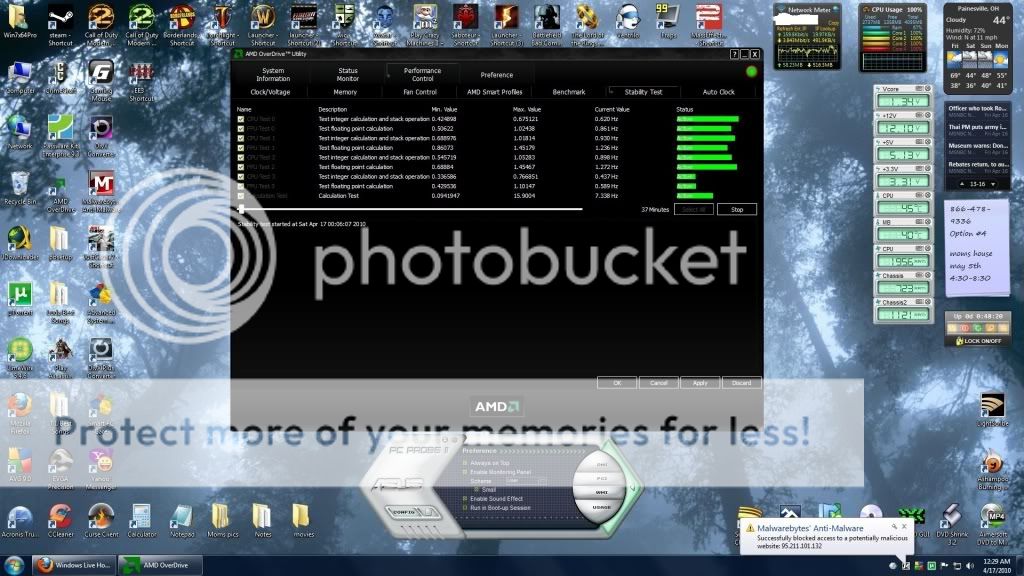Screen dimensions: 1024x576
Task: Select the Fan Control sub-tab
Action: tap(420, 92)
